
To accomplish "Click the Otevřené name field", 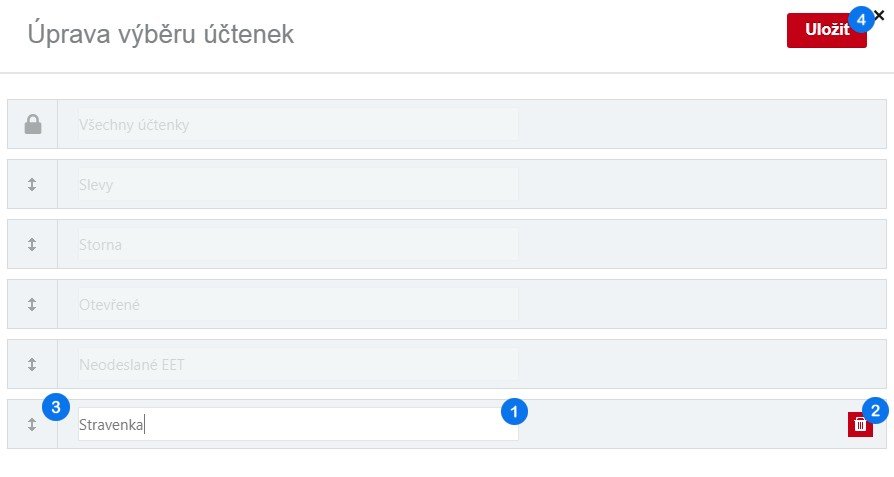I will (298, 304).
